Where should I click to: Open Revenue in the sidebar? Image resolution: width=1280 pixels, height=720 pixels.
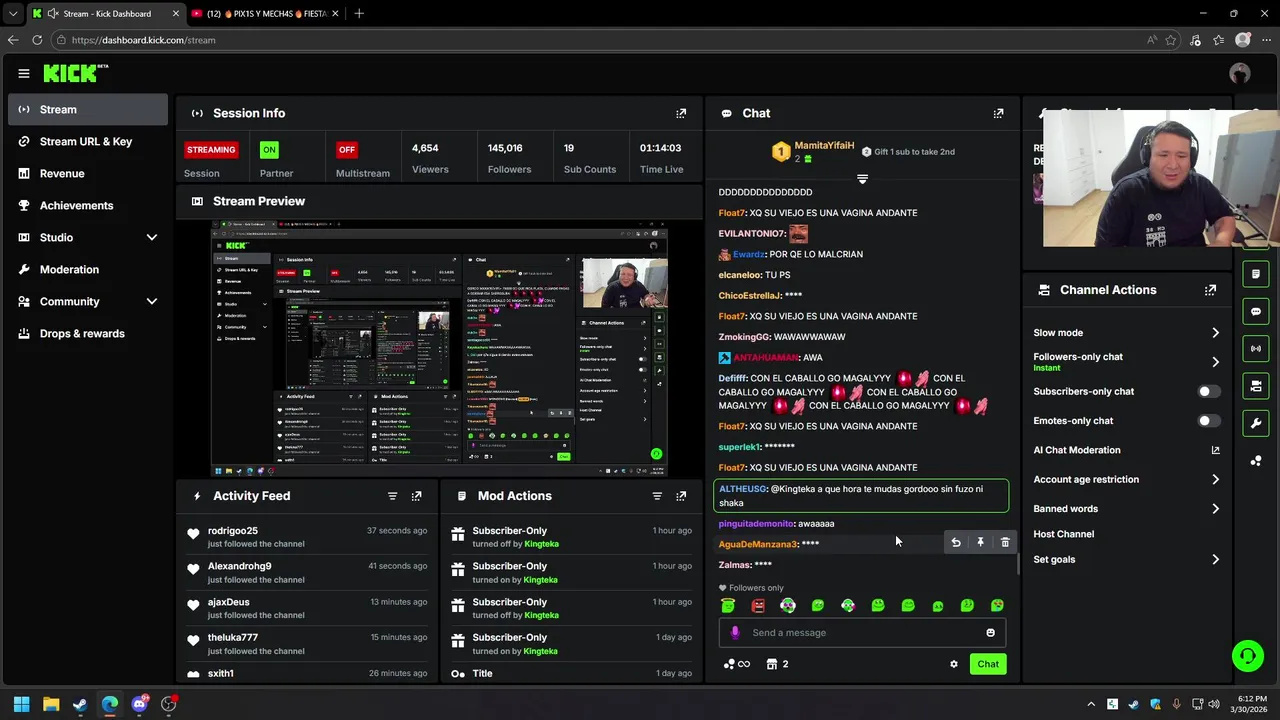tap(87, 173)
